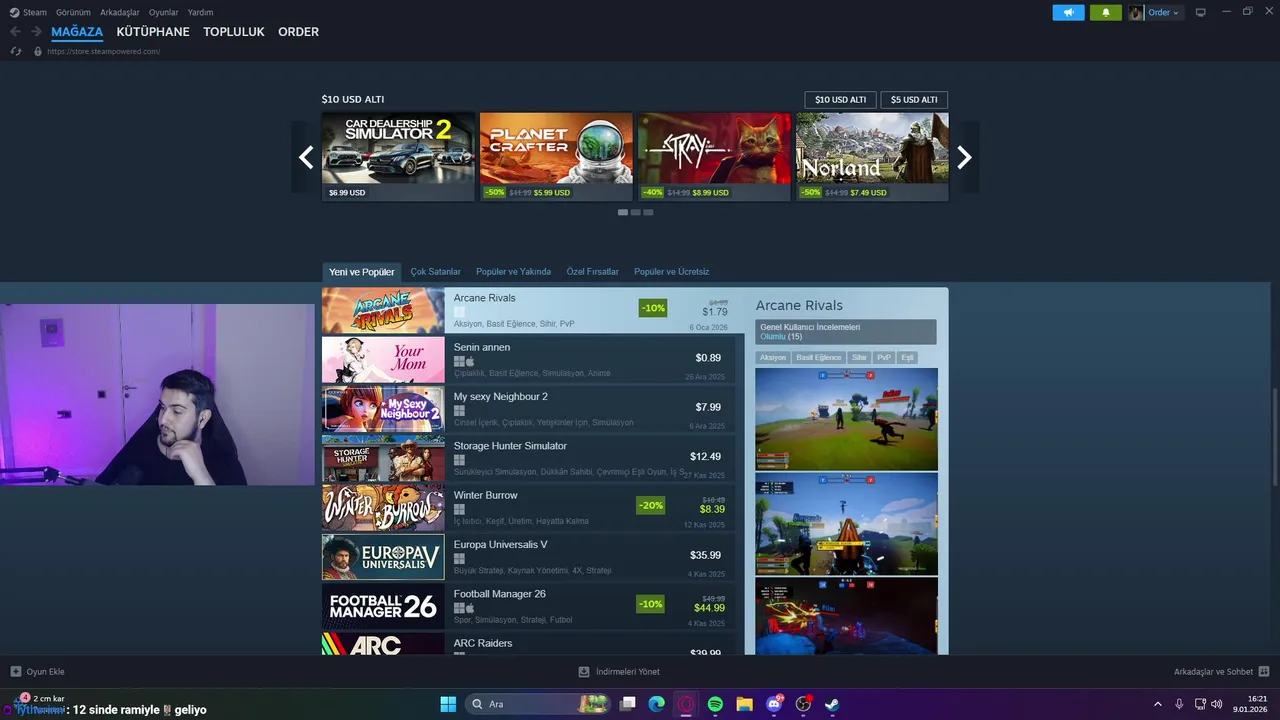Open the ORDER profile section
Viewport: 1280px width, 720px height.
[298, 32]
